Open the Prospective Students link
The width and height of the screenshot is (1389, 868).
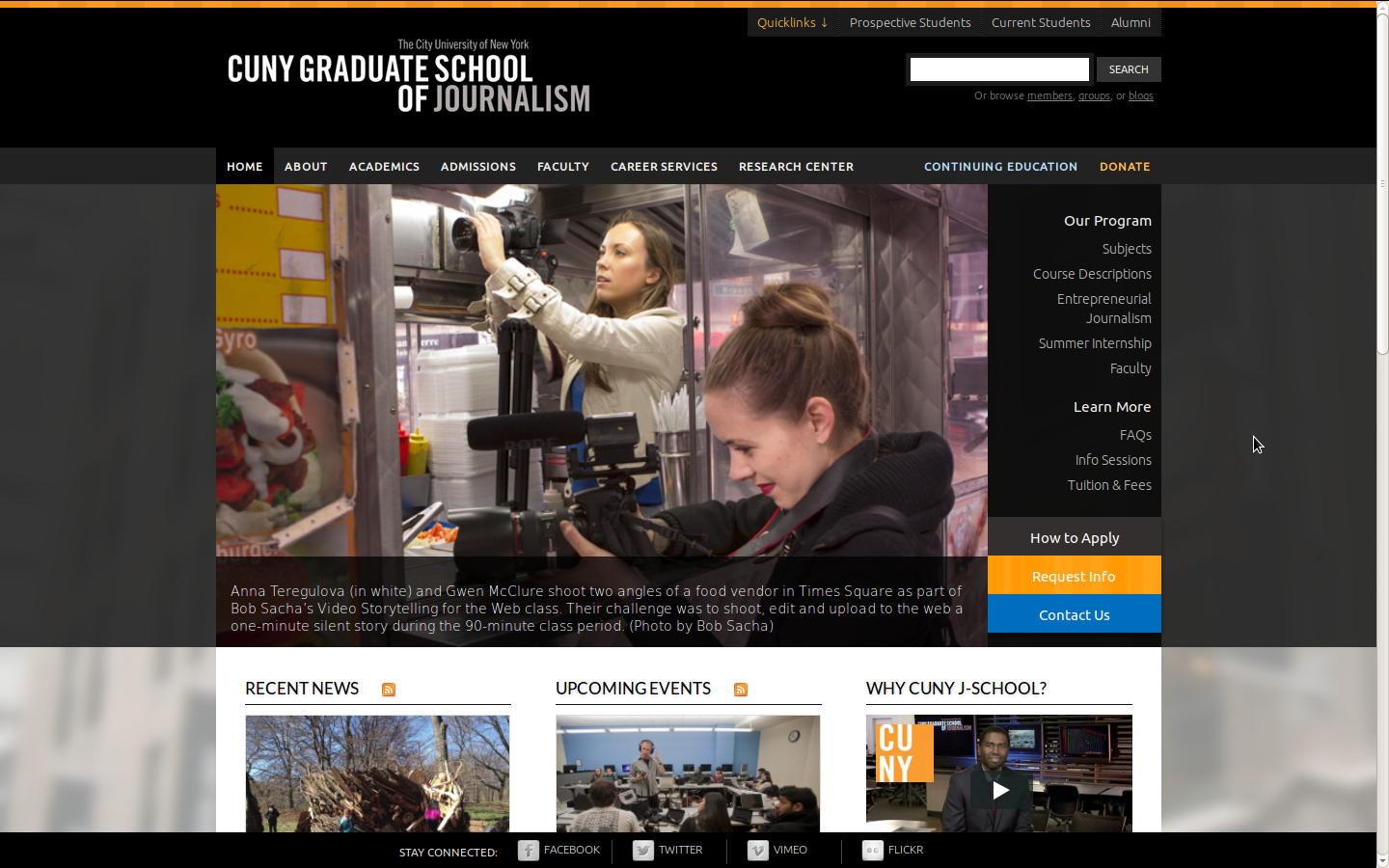tap(910, 22)
